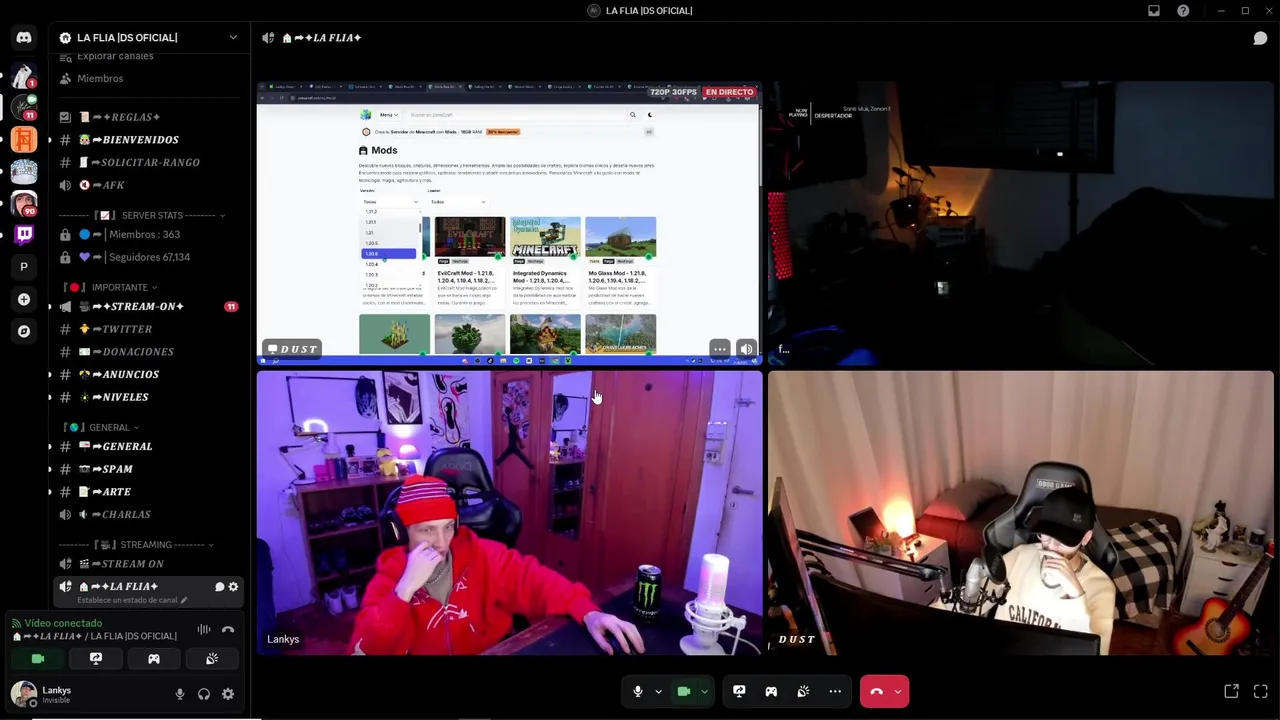Mute microphone beside Lankys username
Viewport: 1280px width, 720px height.
pos(180,694)
